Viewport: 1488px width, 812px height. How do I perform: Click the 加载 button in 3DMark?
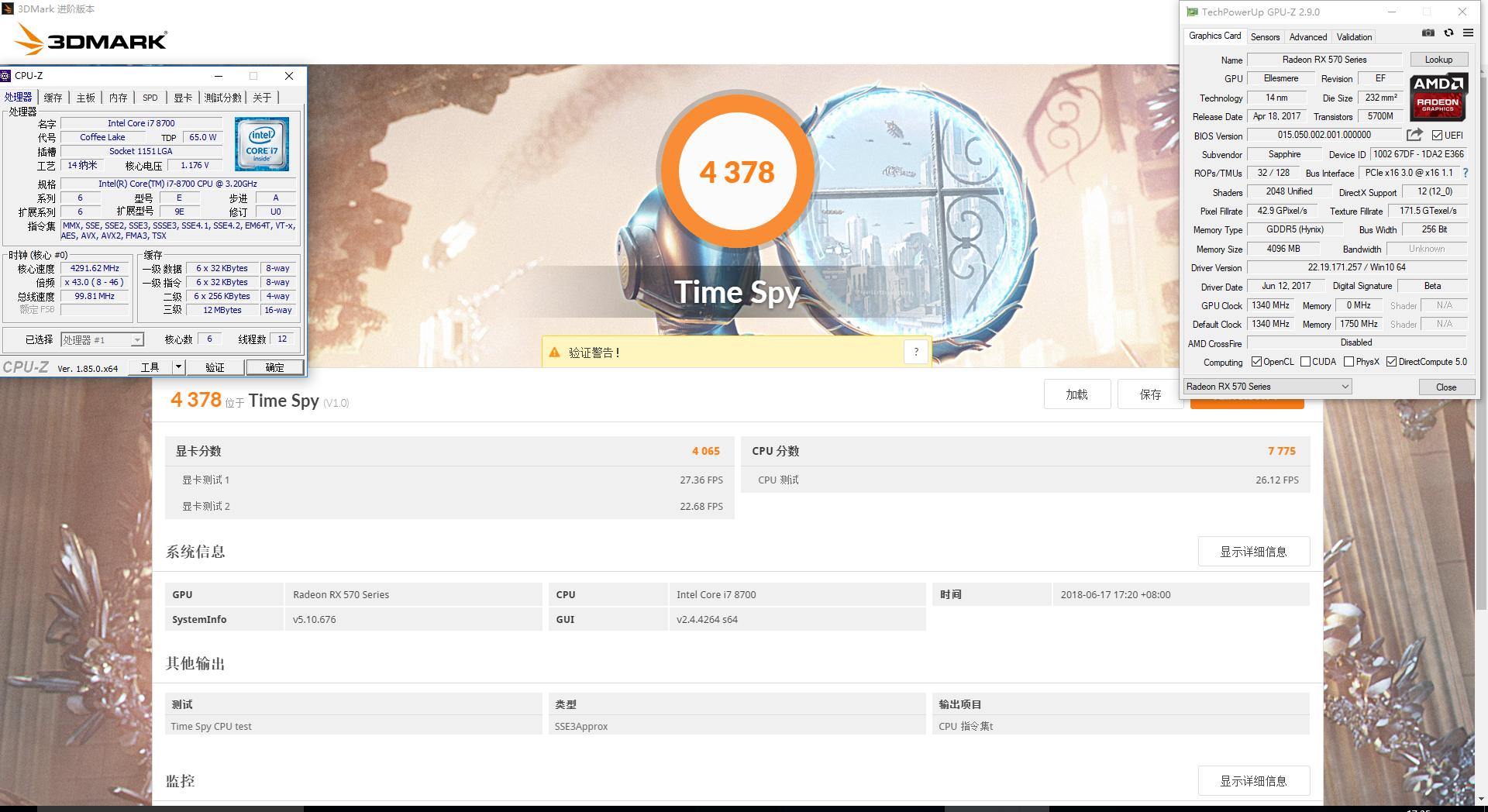pos(1076,394)
